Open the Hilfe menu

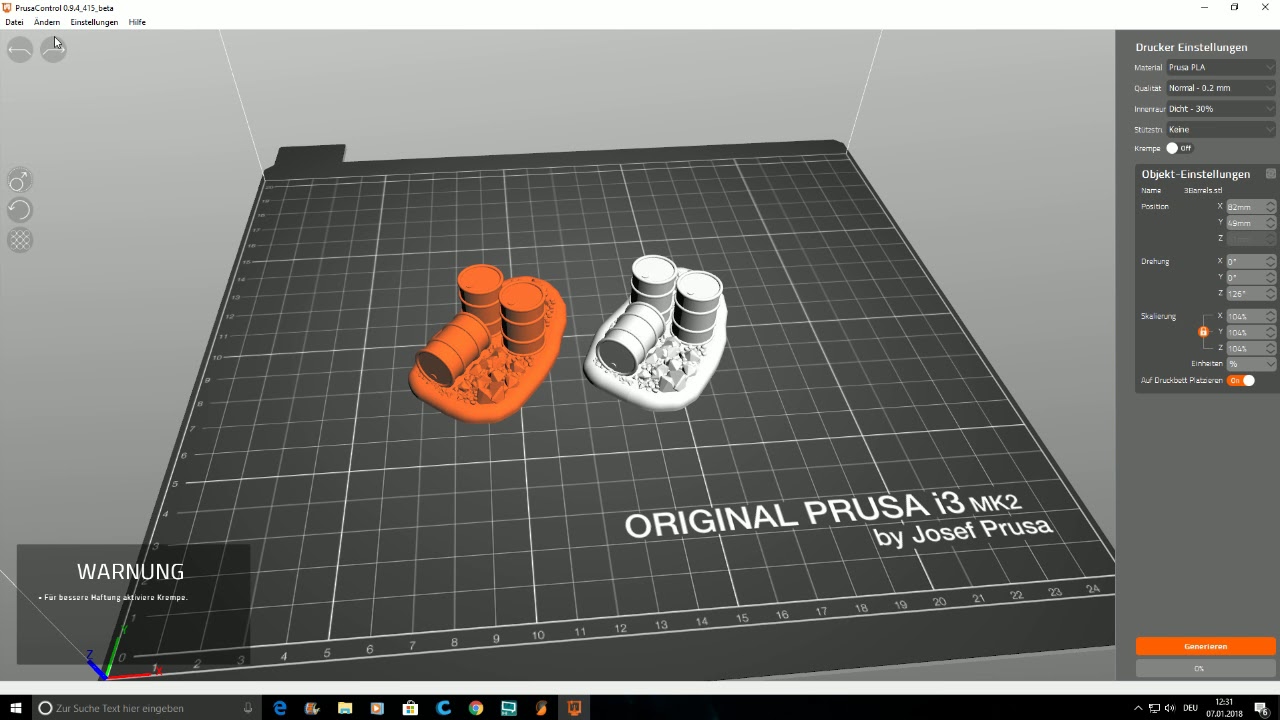(x=137, y=22)
